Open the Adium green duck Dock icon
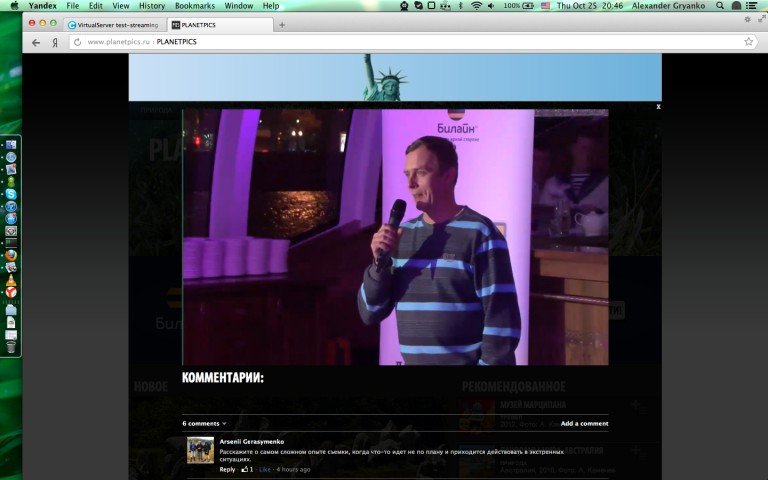 (11, 182)
